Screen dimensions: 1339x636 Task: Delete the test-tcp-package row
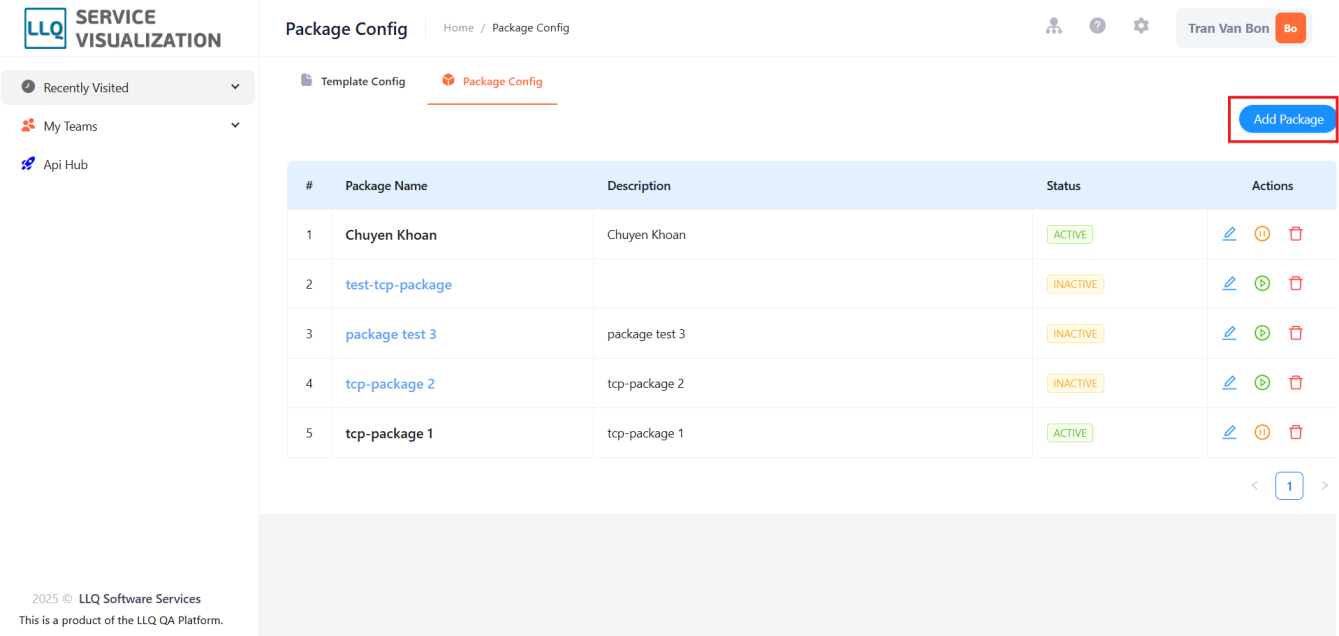(1296, 284)
